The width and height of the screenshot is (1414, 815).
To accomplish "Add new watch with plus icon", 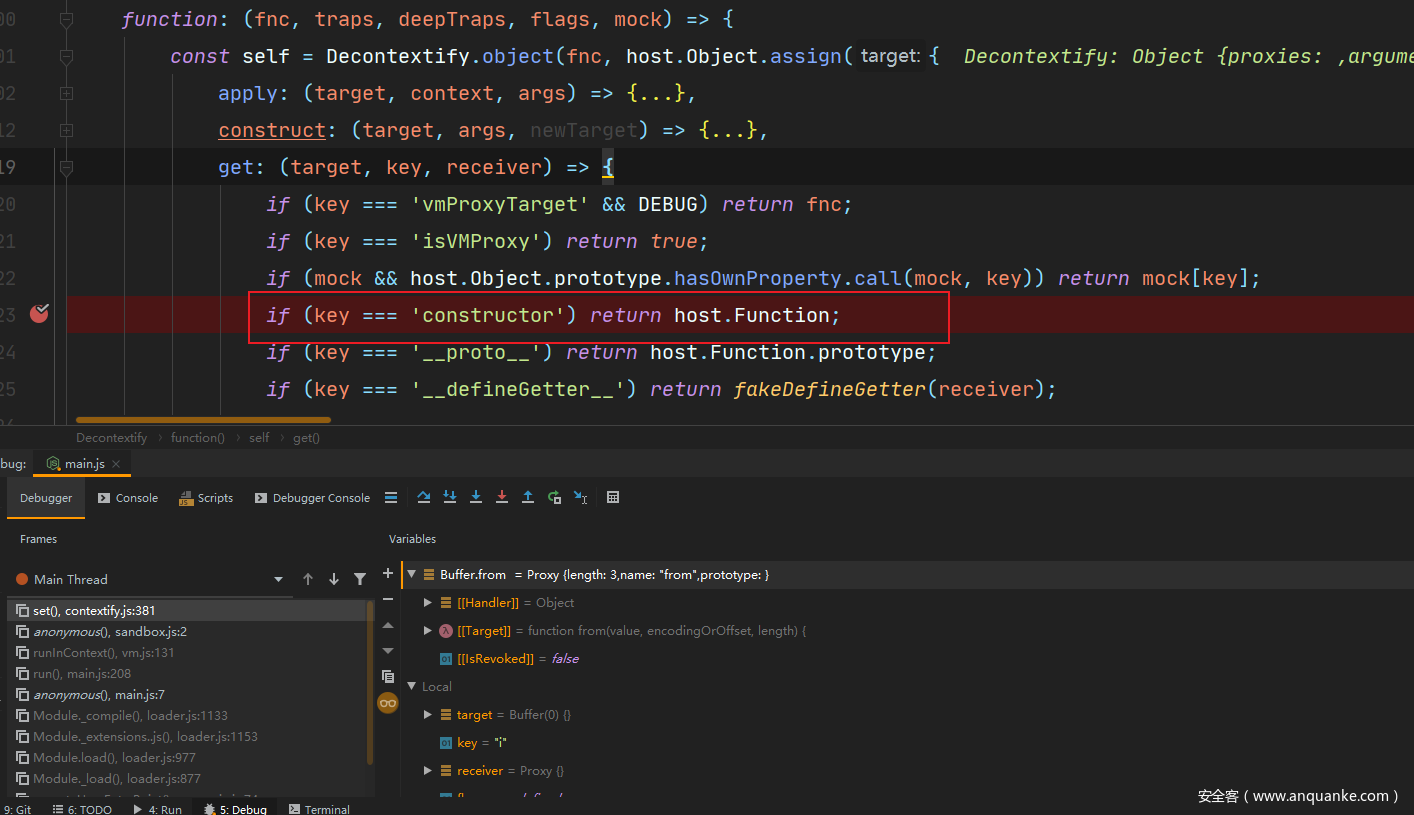I will (x=388, y=574).
